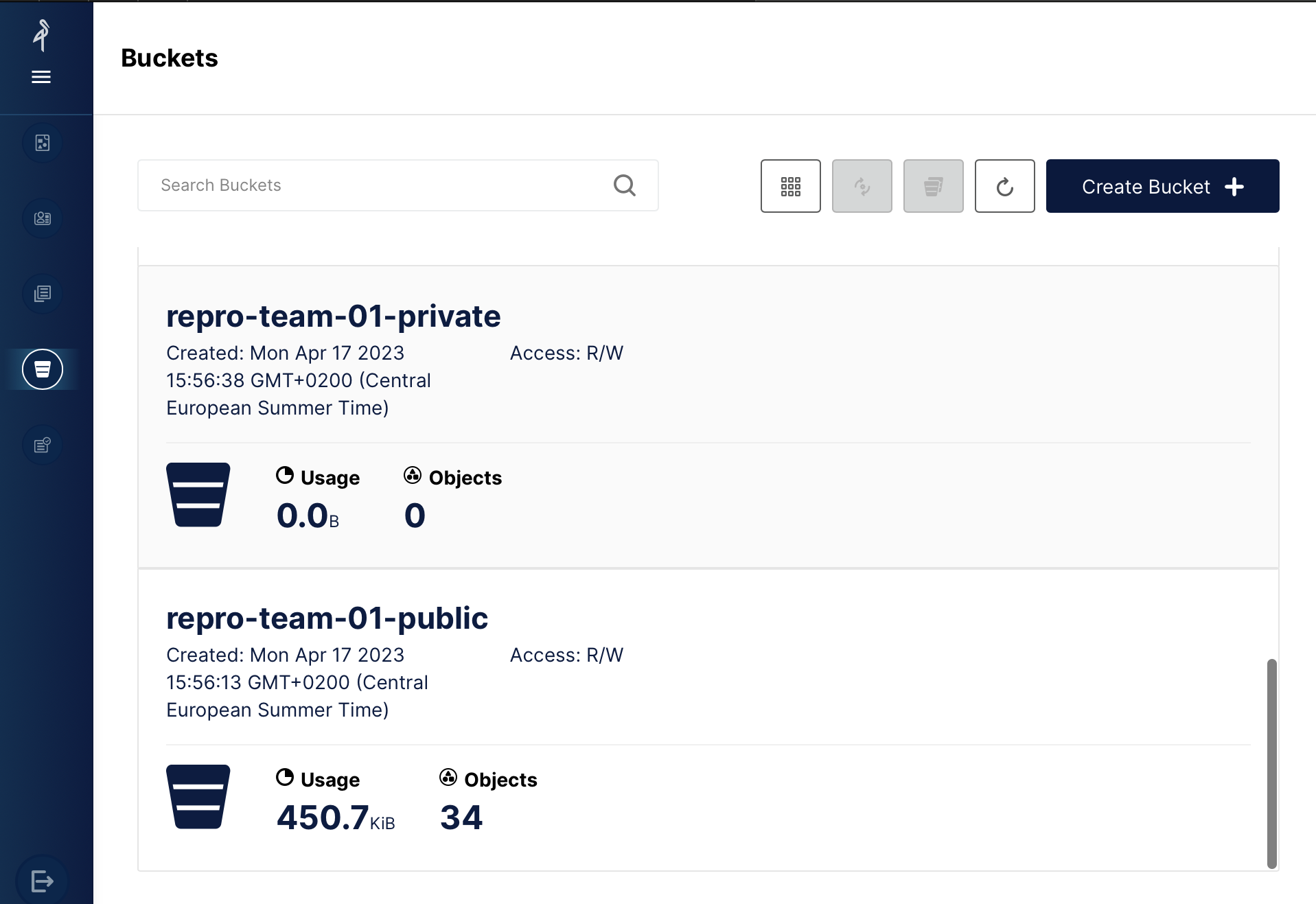1316x904 pixels.
Task: Click the magnifying glass search icon
Action: pos(624,185)
